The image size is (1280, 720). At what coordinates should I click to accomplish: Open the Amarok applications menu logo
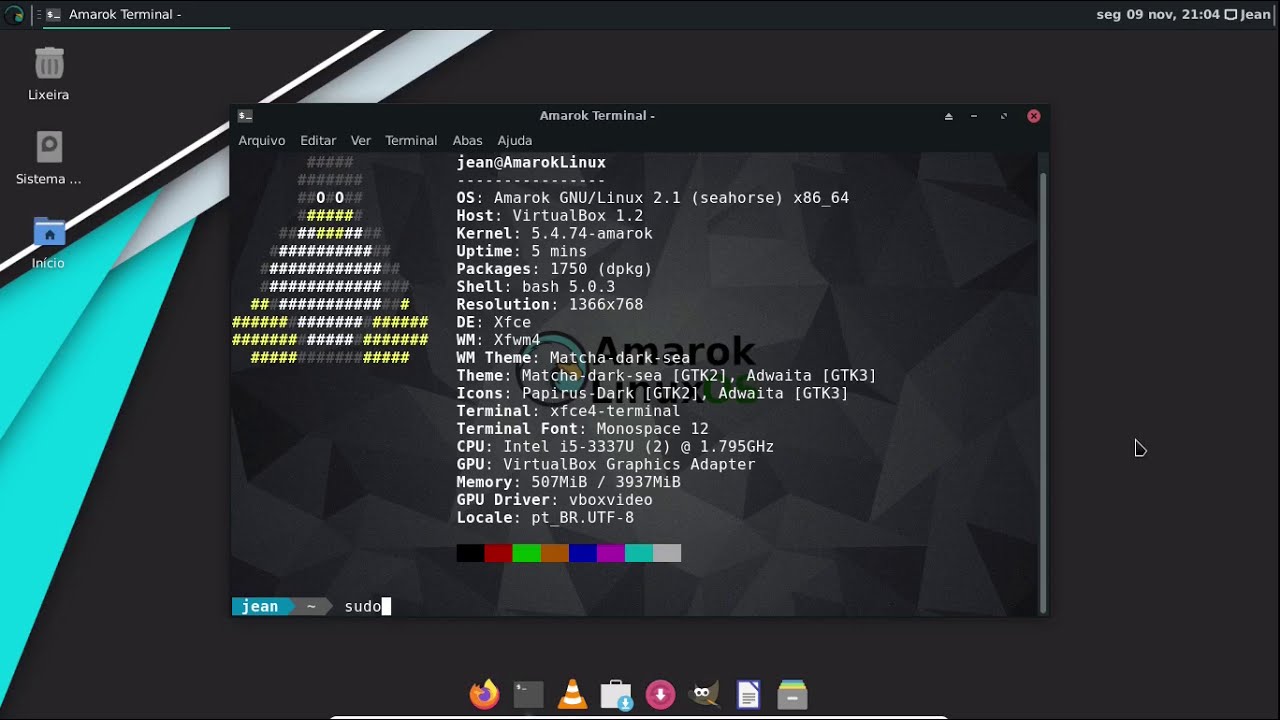[x=14, y=14]
